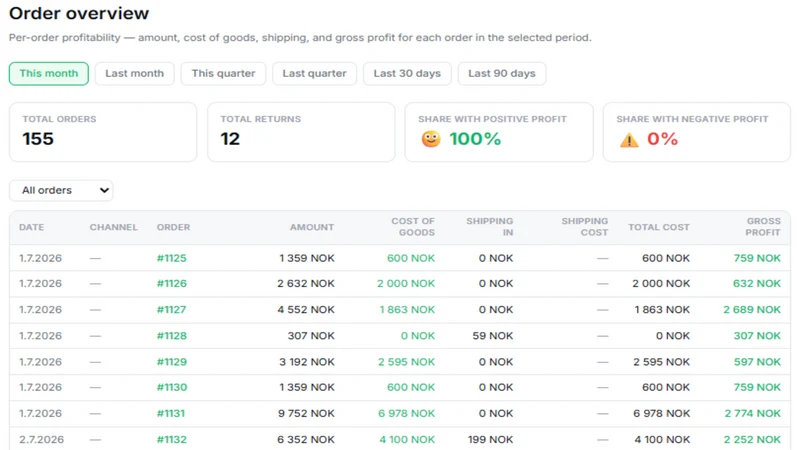Click cost of goods 6 978 NOK for #1131
The image size is (800, 450).
pyautogui.click(x=407, y=413)
